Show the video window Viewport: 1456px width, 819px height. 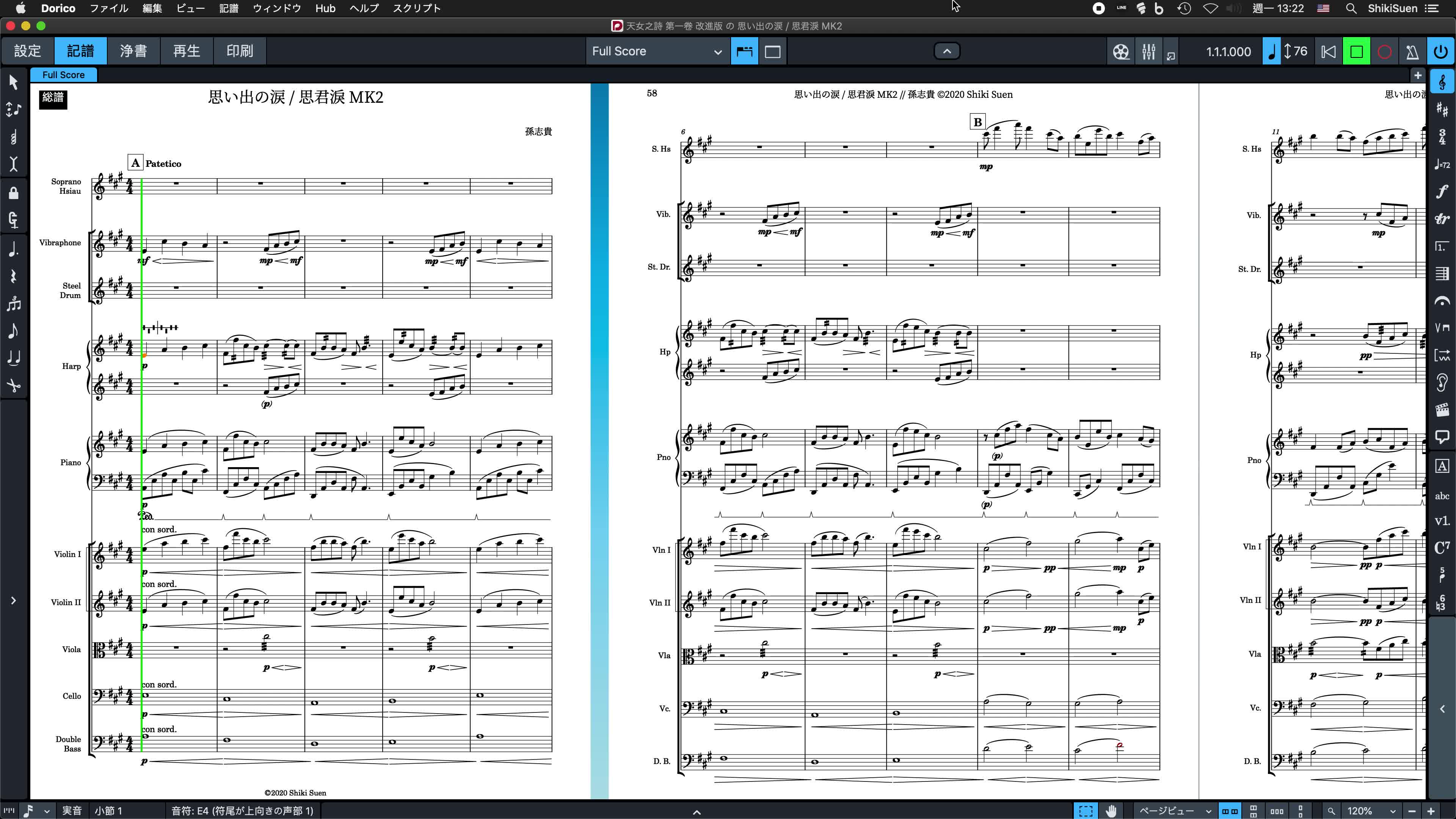1121,52
